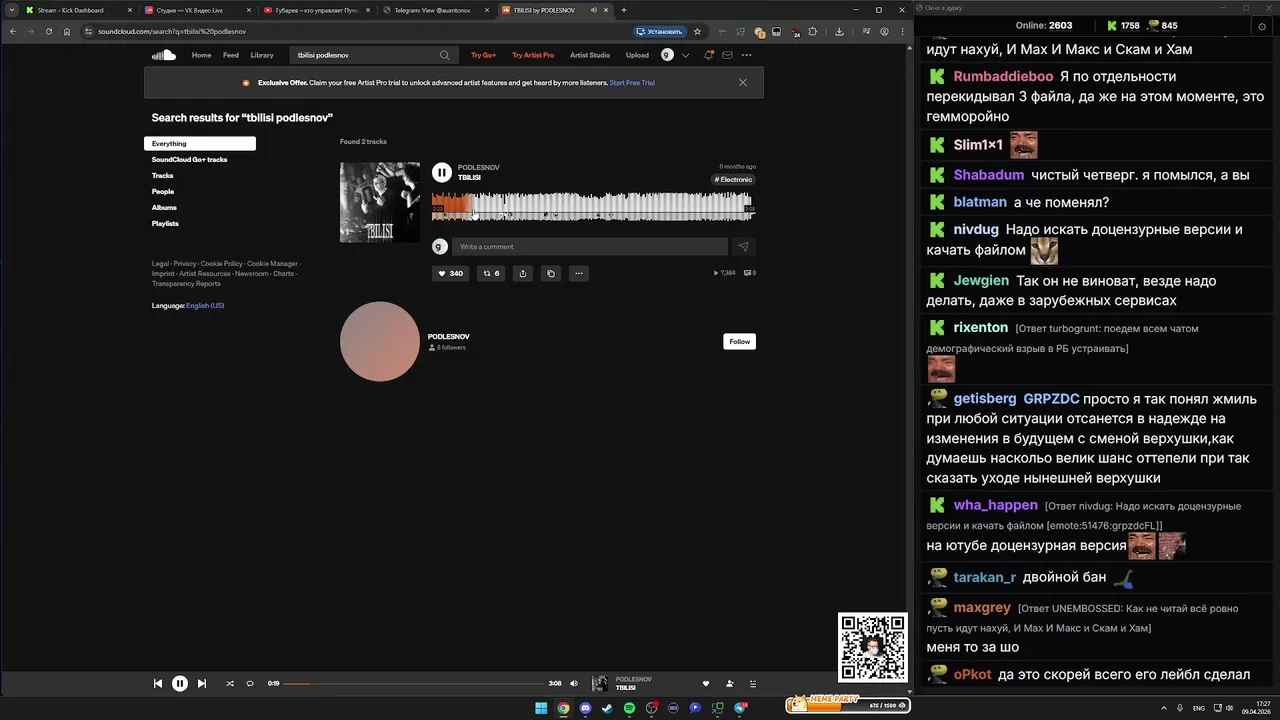The width and height of the screenshot is (1280, 720).
Task: Toggle shuffle in the bottom player
Action: pyautogui.click(x=230, y=683)
